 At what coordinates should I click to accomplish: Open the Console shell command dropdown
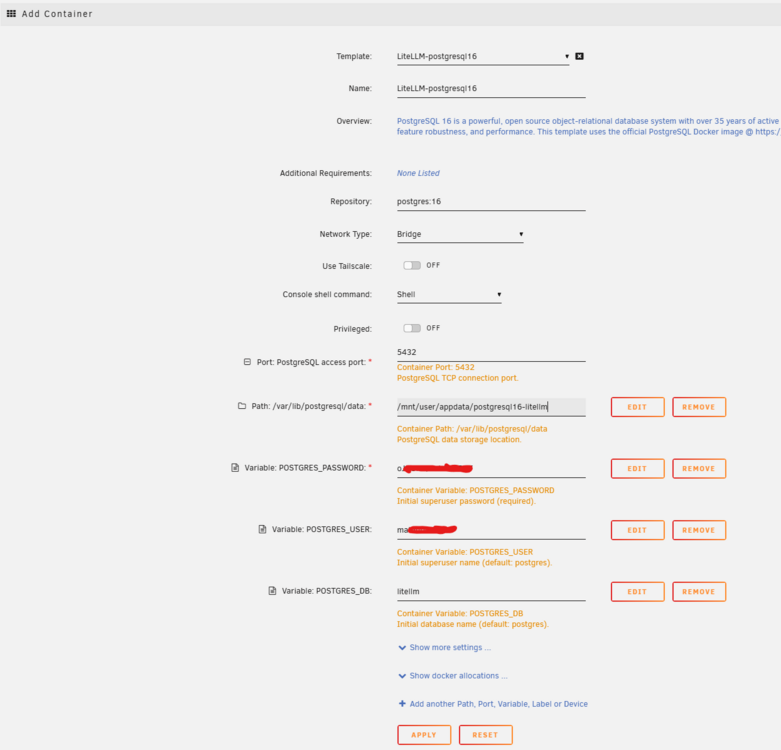click(449, 294)
